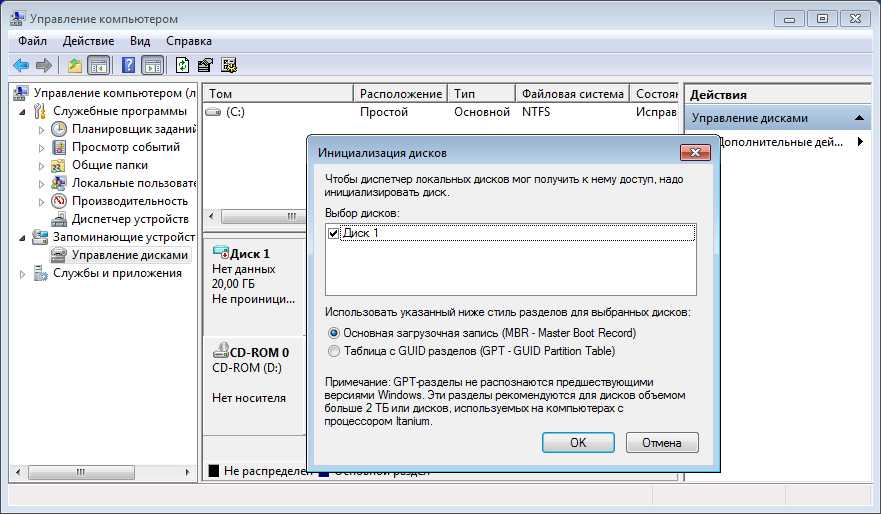The height and width of the screenshot is (514, 881).
Task: Expand Планировщик заданий tree node
Action: [x=41, y=129]
